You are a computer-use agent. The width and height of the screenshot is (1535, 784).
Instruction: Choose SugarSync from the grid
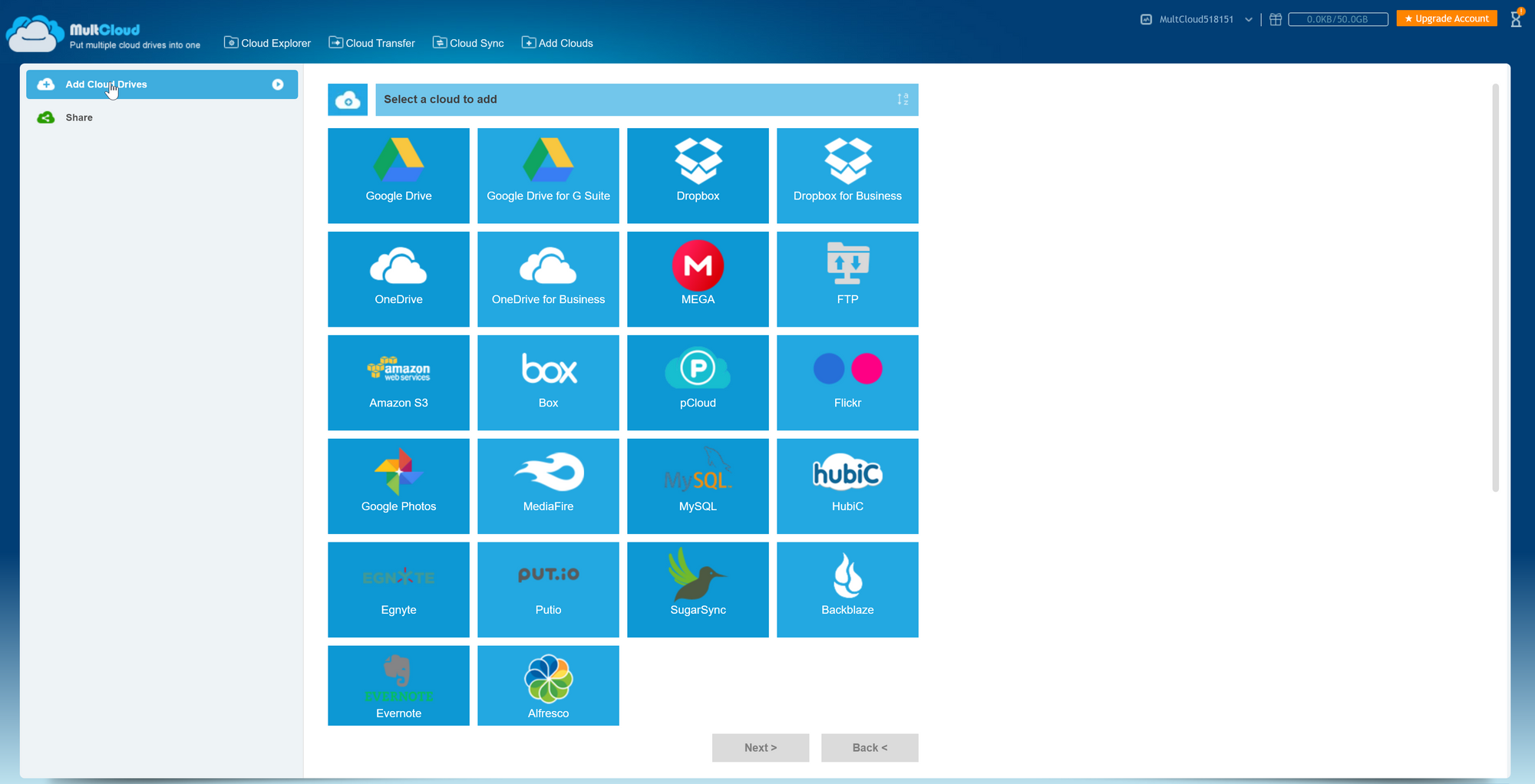click(x=697, y=590)
